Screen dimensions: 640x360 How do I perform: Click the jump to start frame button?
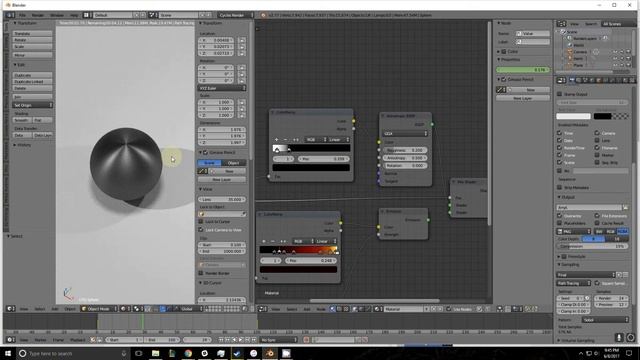221,340
